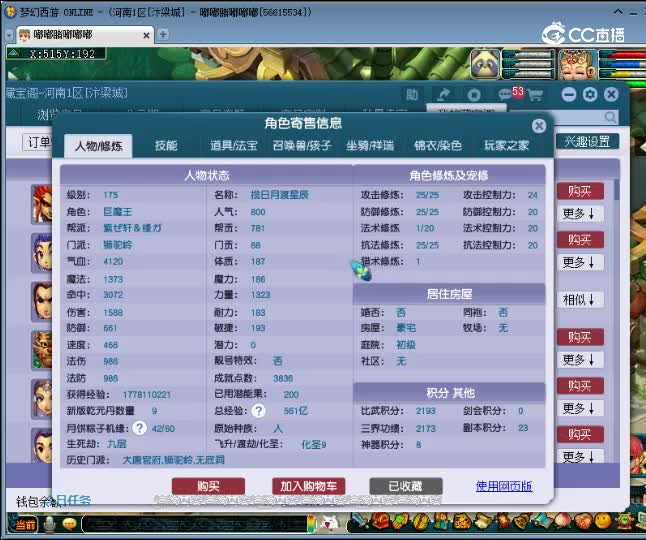The width and height of the screenshot is (646, 540).
Task: Select the 人物/修炼 tab
Action: point(98,146)
